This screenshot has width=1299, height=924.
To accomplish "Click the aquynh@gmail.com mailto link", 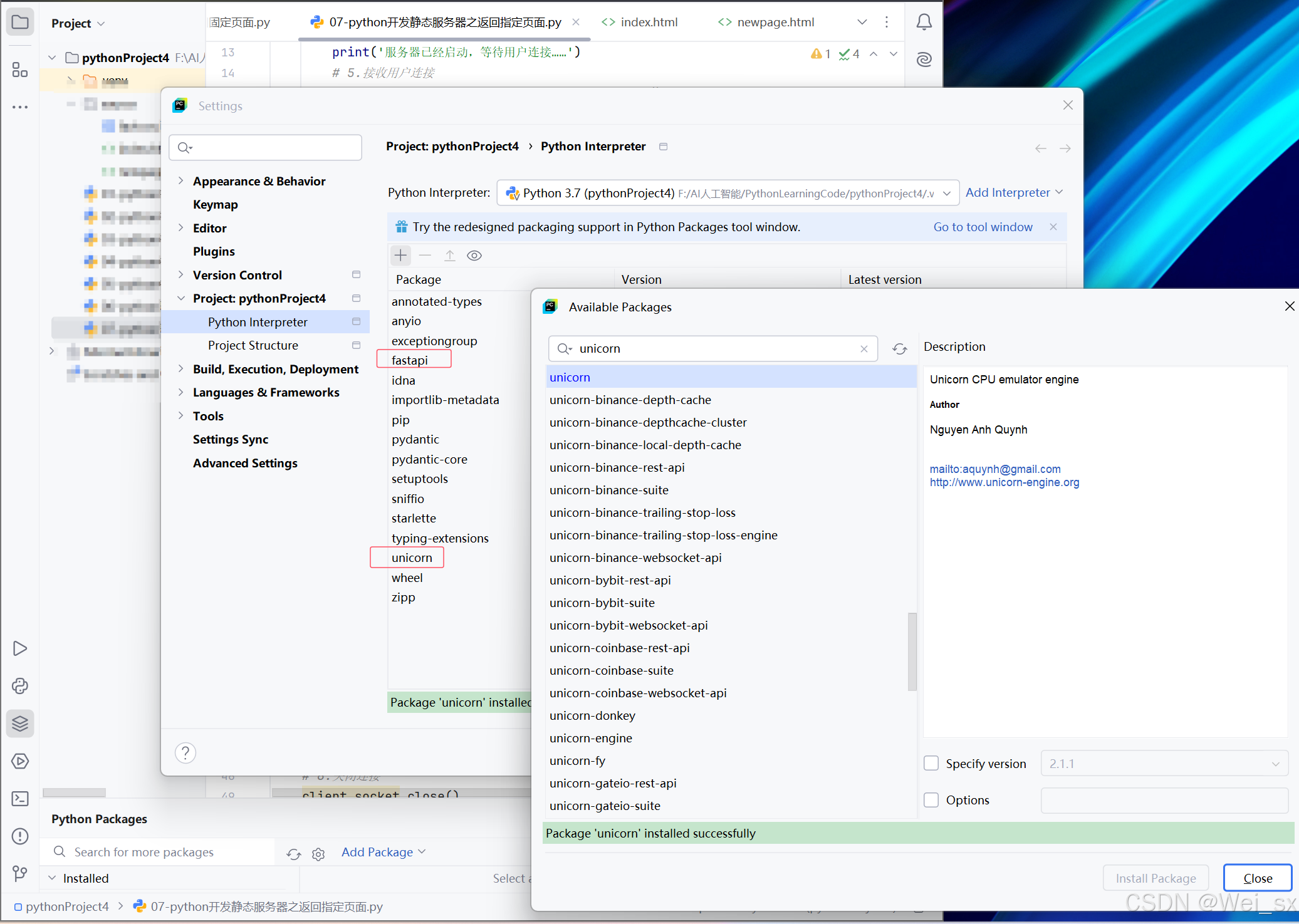I will pos(995,469).
